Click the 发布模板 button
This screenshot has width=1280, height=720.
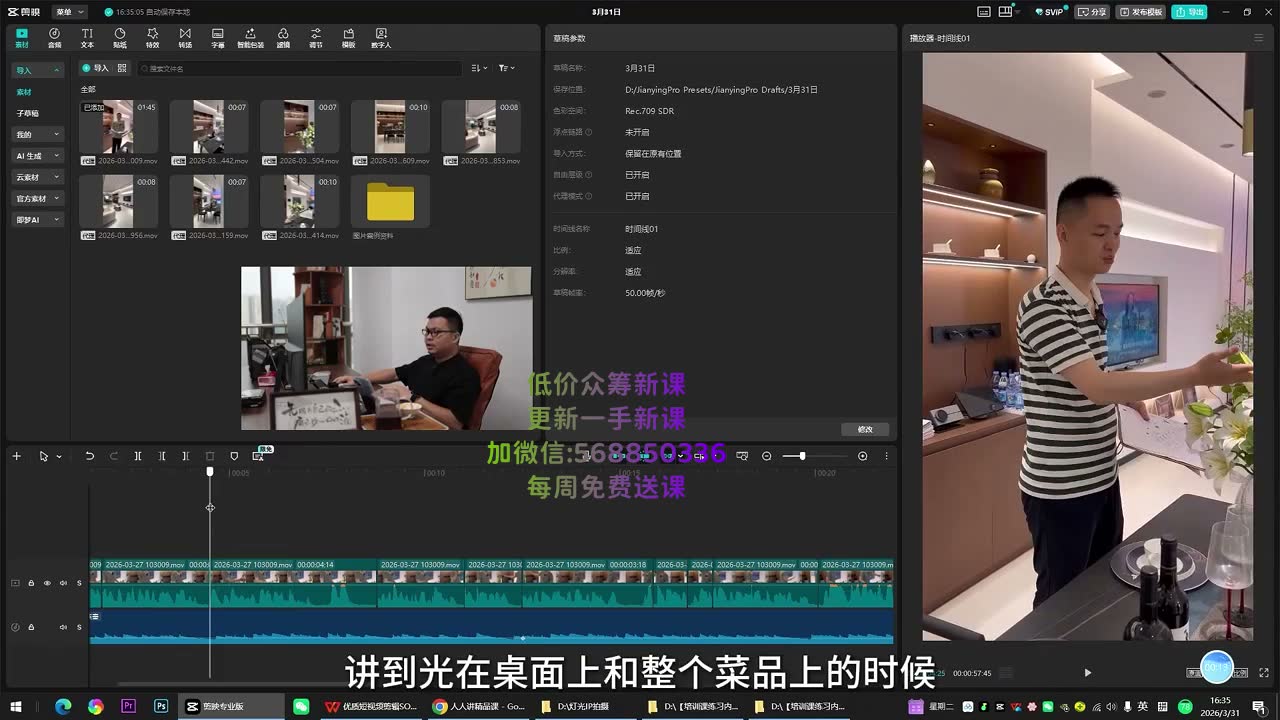click(x=1141, y=12)
